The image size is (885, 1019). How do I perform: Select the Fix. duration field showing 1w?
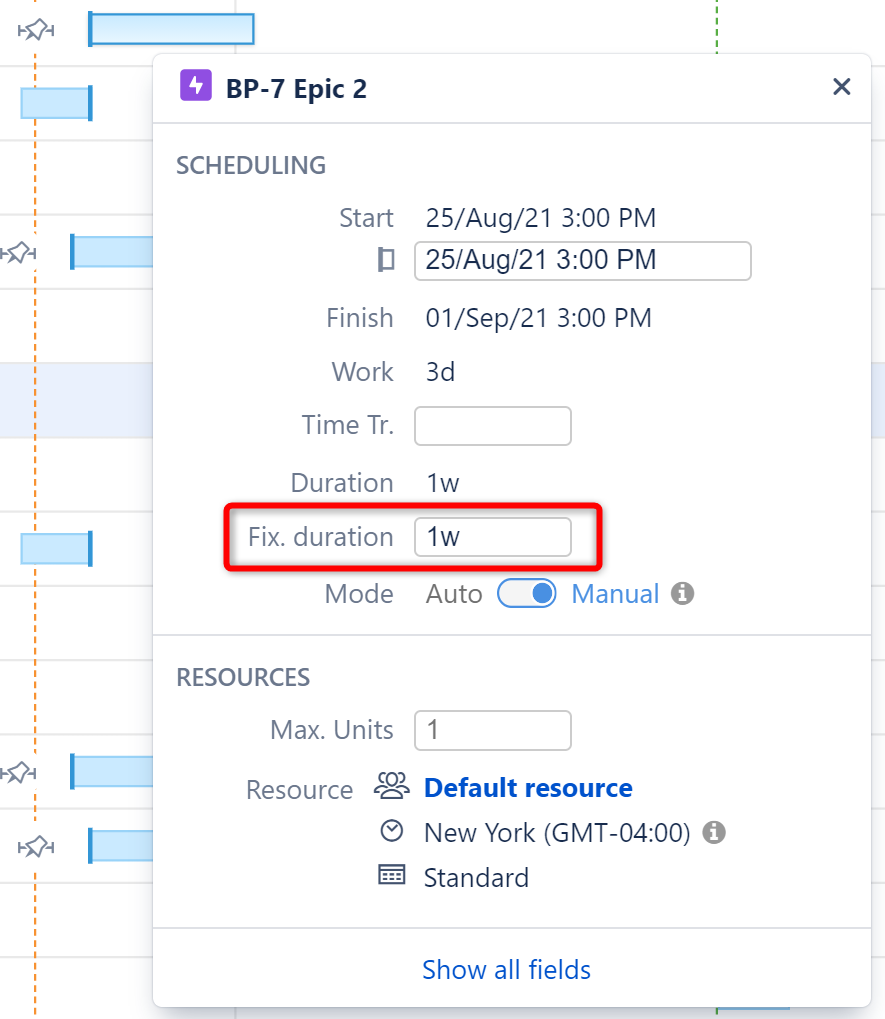pyautogui.click(x=492, y=537)
